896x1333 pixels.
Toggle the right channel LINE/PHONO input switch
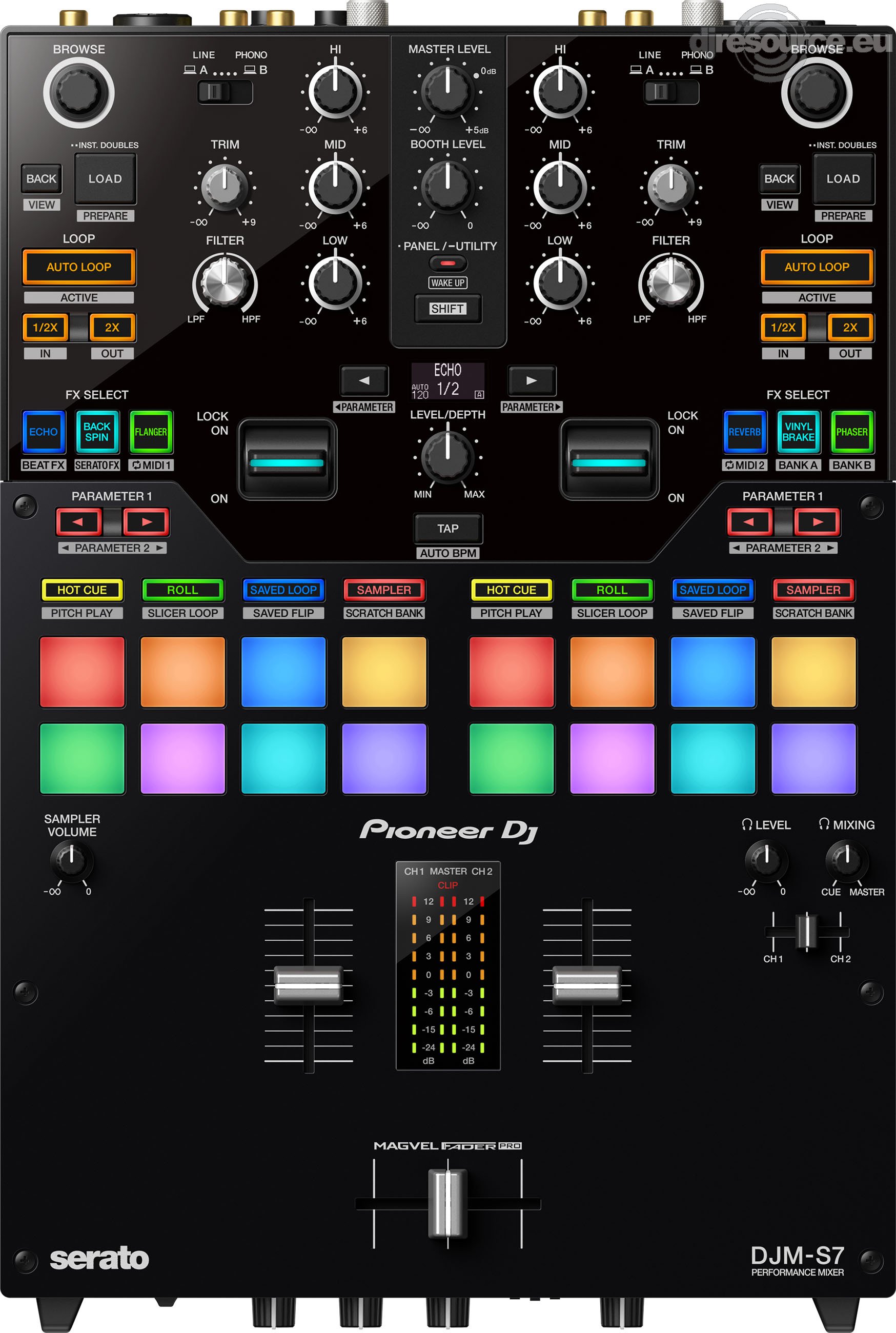tap(671, 91)
